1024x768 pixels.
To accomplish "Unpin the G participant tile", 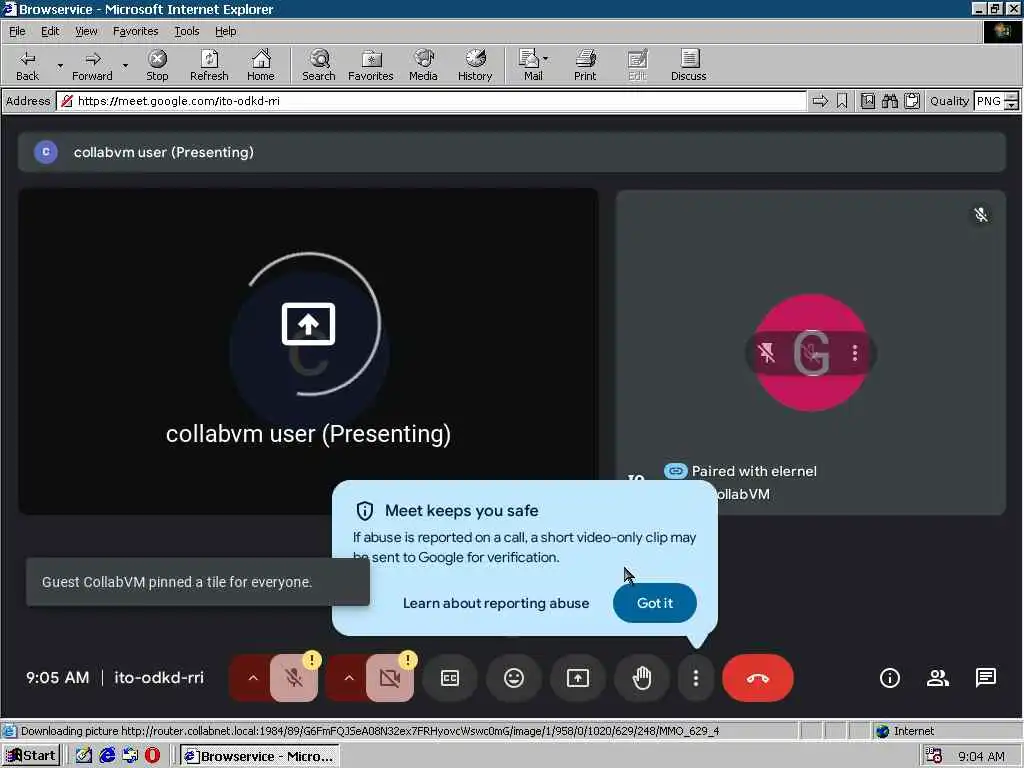I will click(767, 353).
